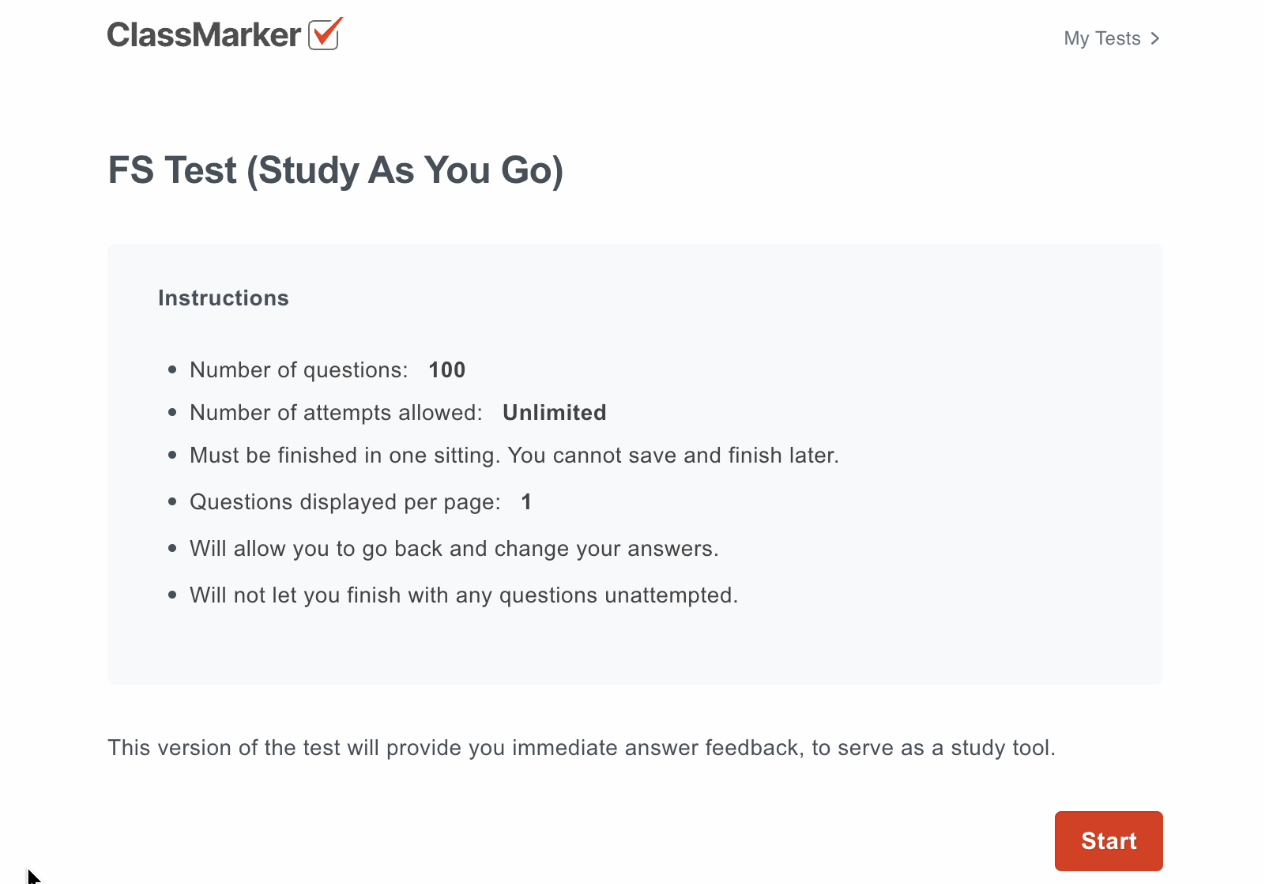1264x884 pixels.
Task: Click the ClassMarker wordmark text
Action: pyautogui.click(x=204, y=36)
